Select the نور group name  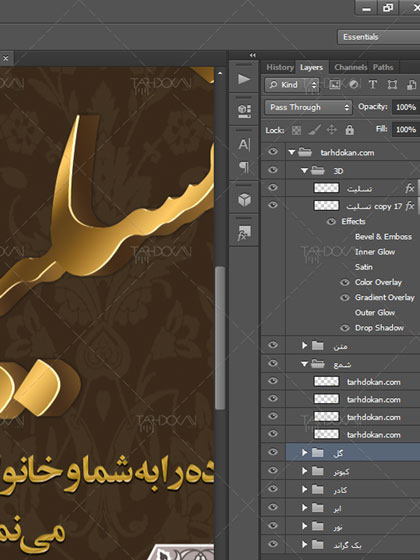(338, 526)
